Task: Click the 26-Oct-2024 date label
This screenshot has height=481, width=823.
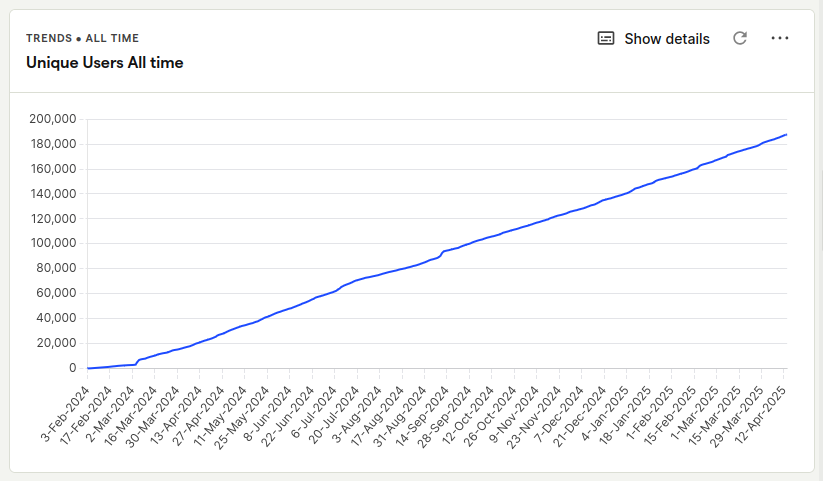Action: tap(489, 416)
